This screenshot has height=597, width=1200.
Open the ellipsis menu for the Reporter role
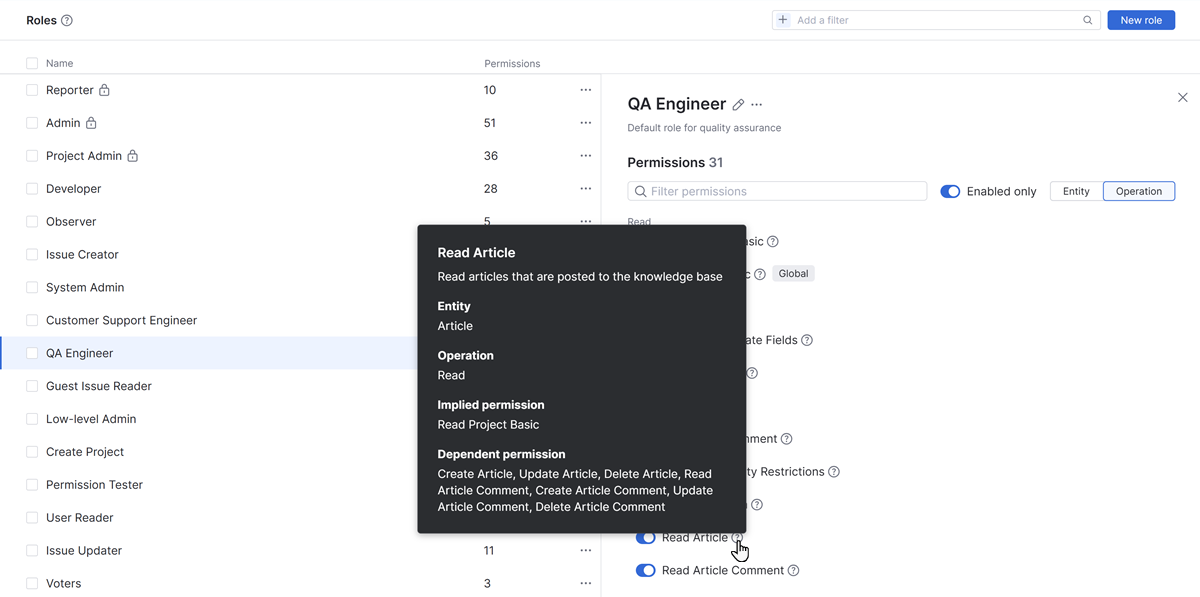[585, 89]
